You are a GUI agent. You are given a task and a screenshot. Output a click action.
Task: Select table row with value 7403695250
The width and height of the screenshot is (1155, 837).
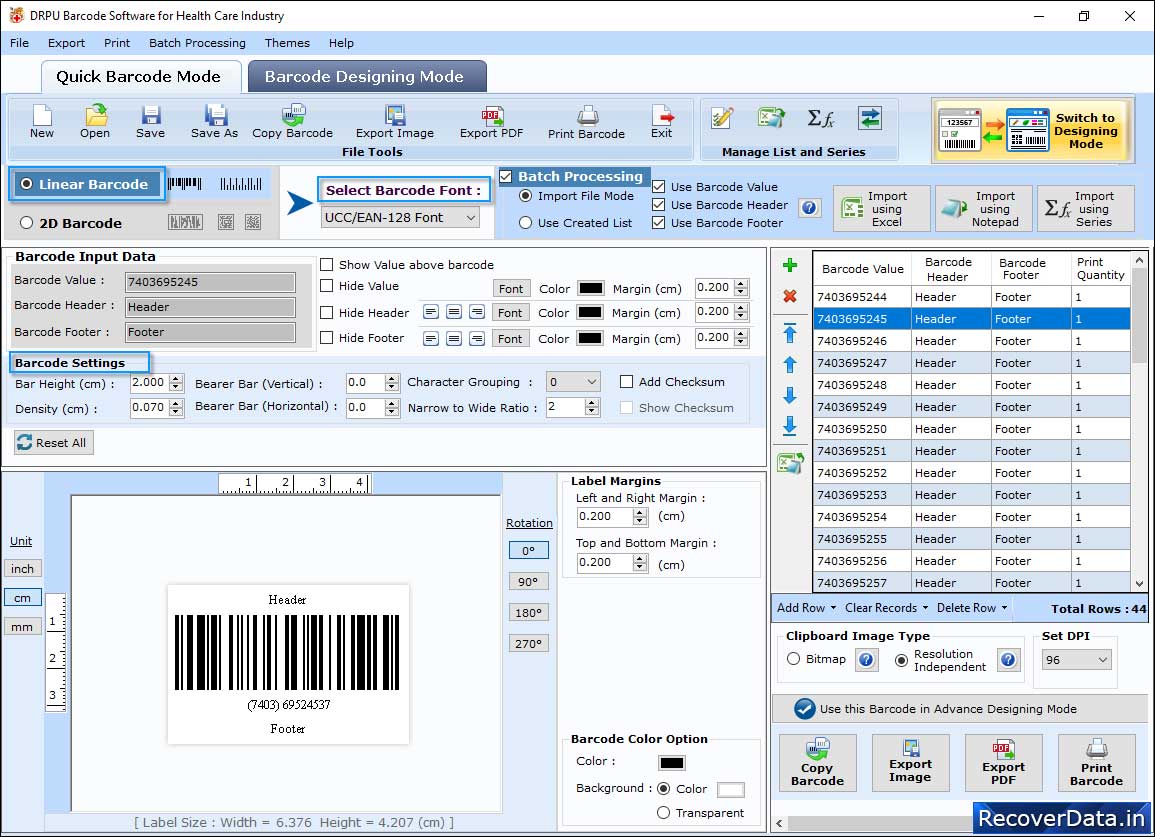(x=972, y=429)
